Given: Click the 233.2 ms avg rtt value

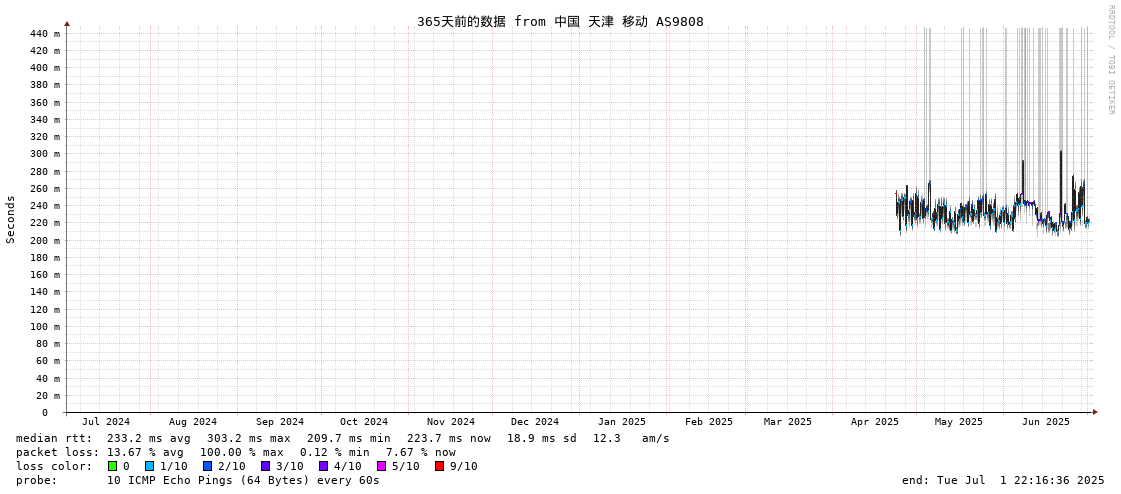Looking at the screenshot, I should click(x=149, y=438).
